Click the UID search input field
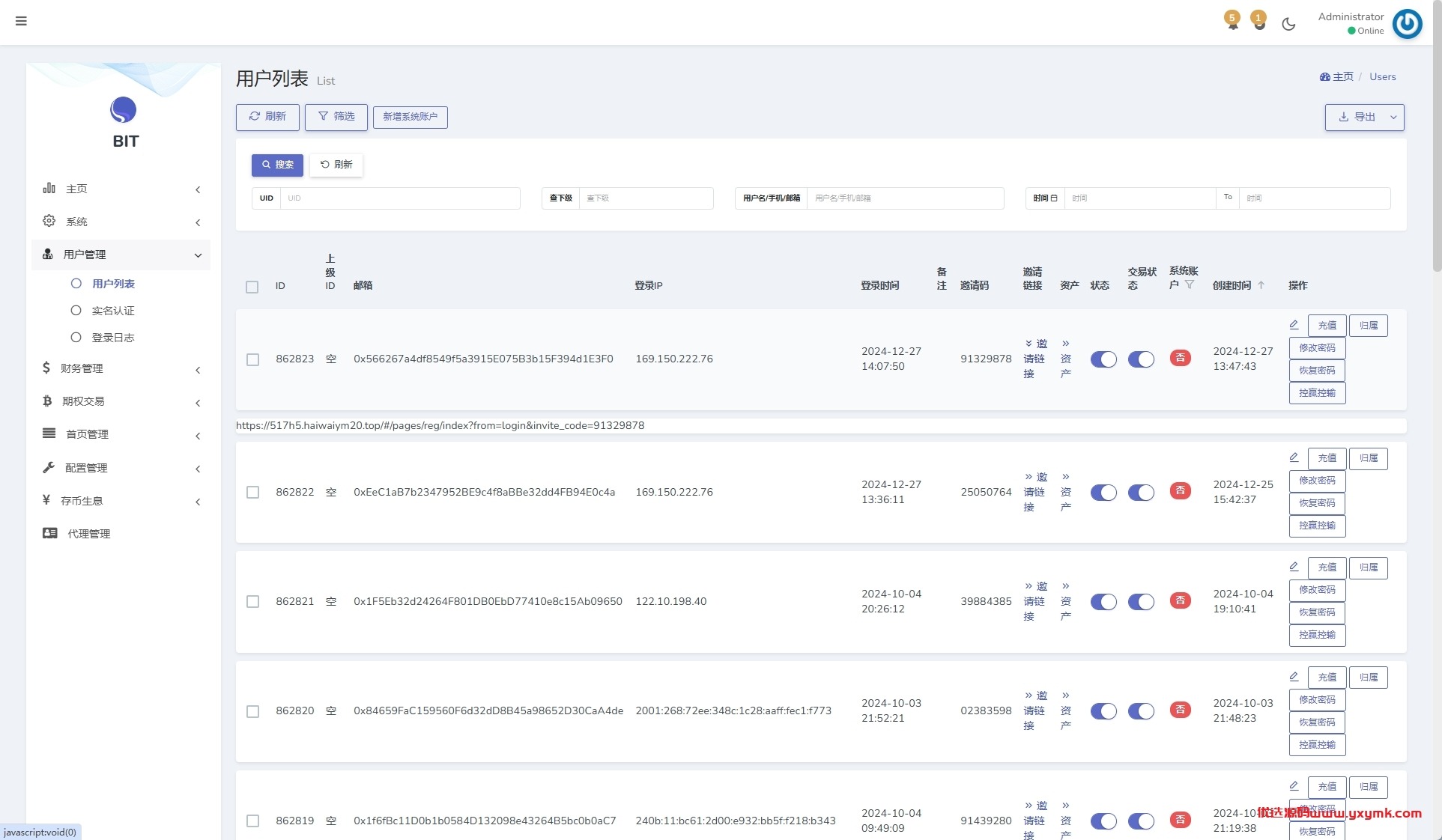 click(x=400, y=198)
